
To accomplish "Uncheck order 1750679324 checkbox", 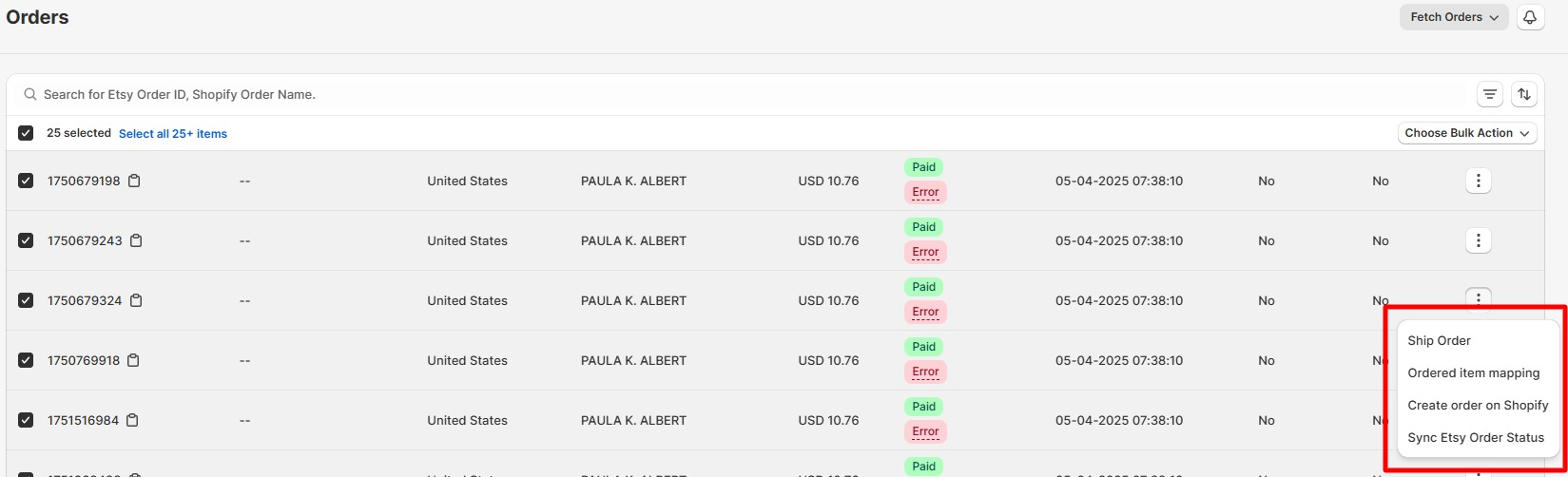I will [26, 300].
